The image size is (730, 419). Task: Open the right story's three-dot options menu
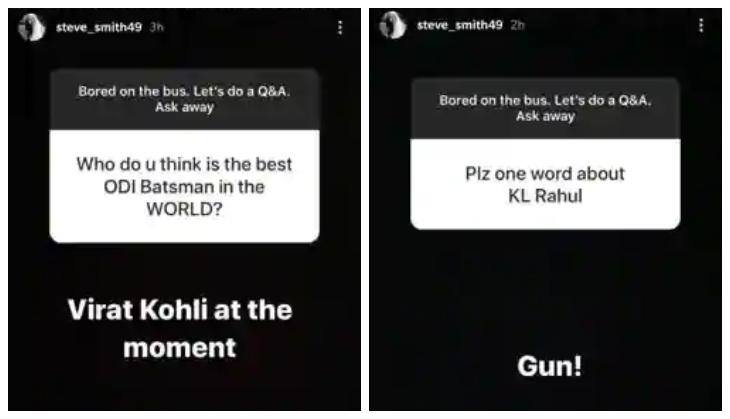(701, 25)
